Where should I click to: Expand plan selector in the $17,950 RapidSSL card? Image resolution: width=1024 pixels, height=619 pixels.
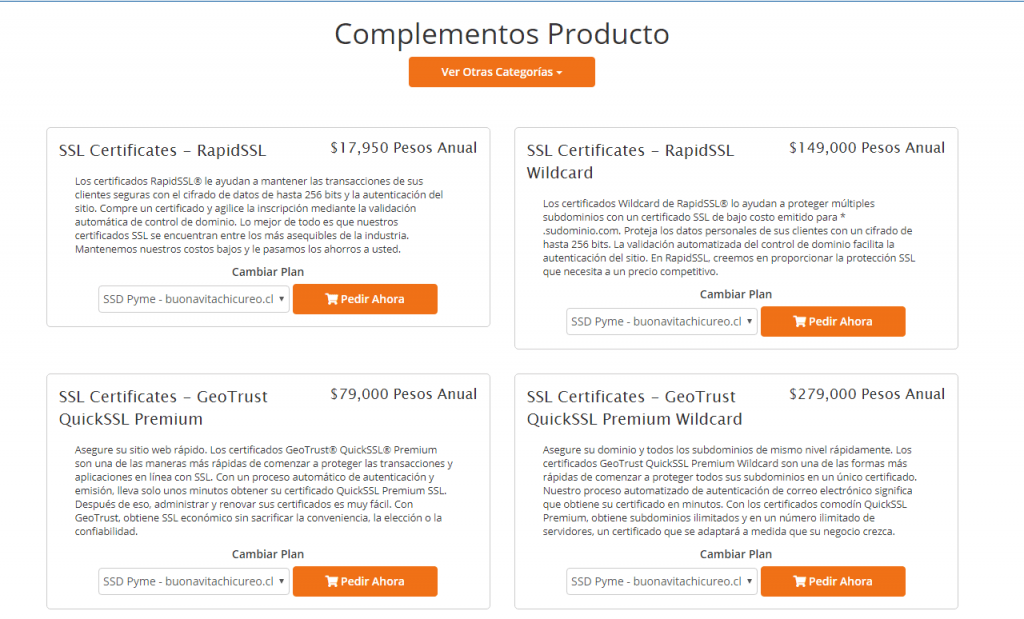pyautogui.click(x=194, y=299)
